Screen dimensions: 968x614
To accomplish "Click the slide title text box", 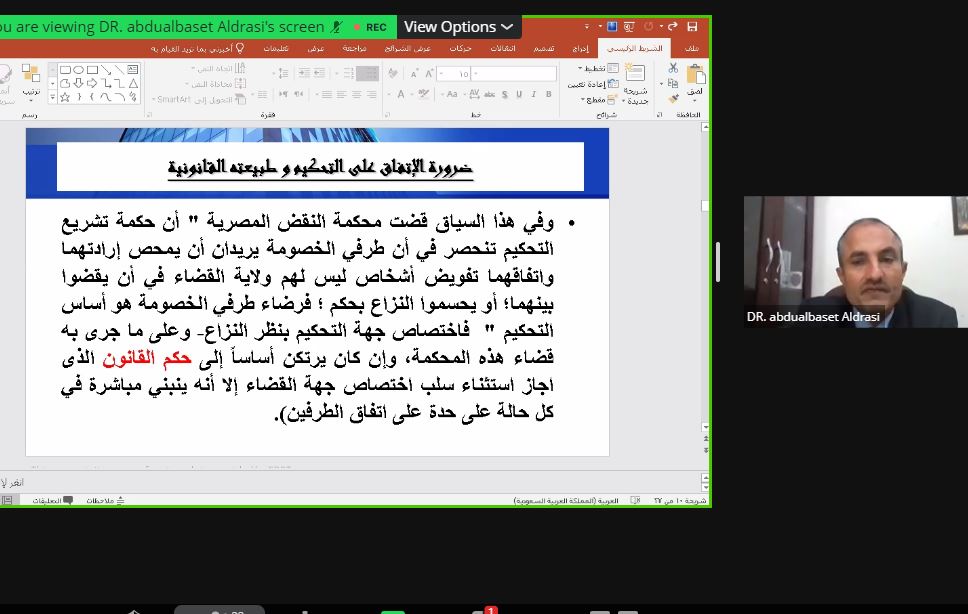I will click(x=320, y=167).
